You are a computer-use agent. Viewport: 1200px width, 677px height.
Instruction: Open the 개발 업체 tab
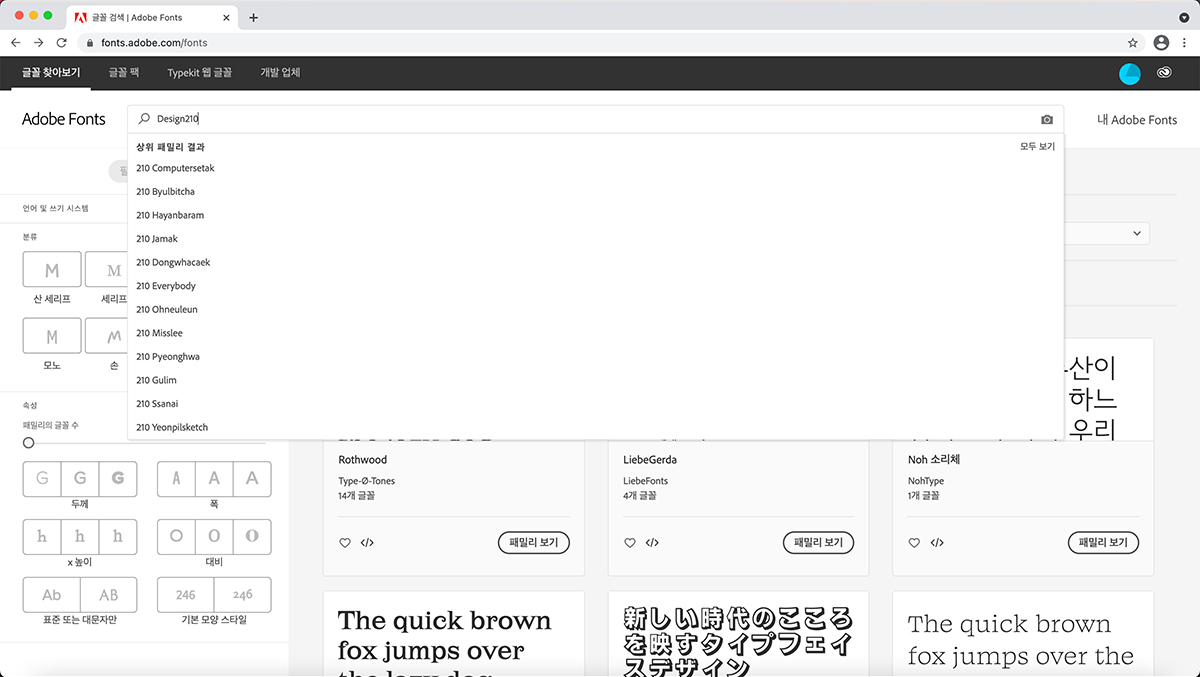click(x=280, y=73)
